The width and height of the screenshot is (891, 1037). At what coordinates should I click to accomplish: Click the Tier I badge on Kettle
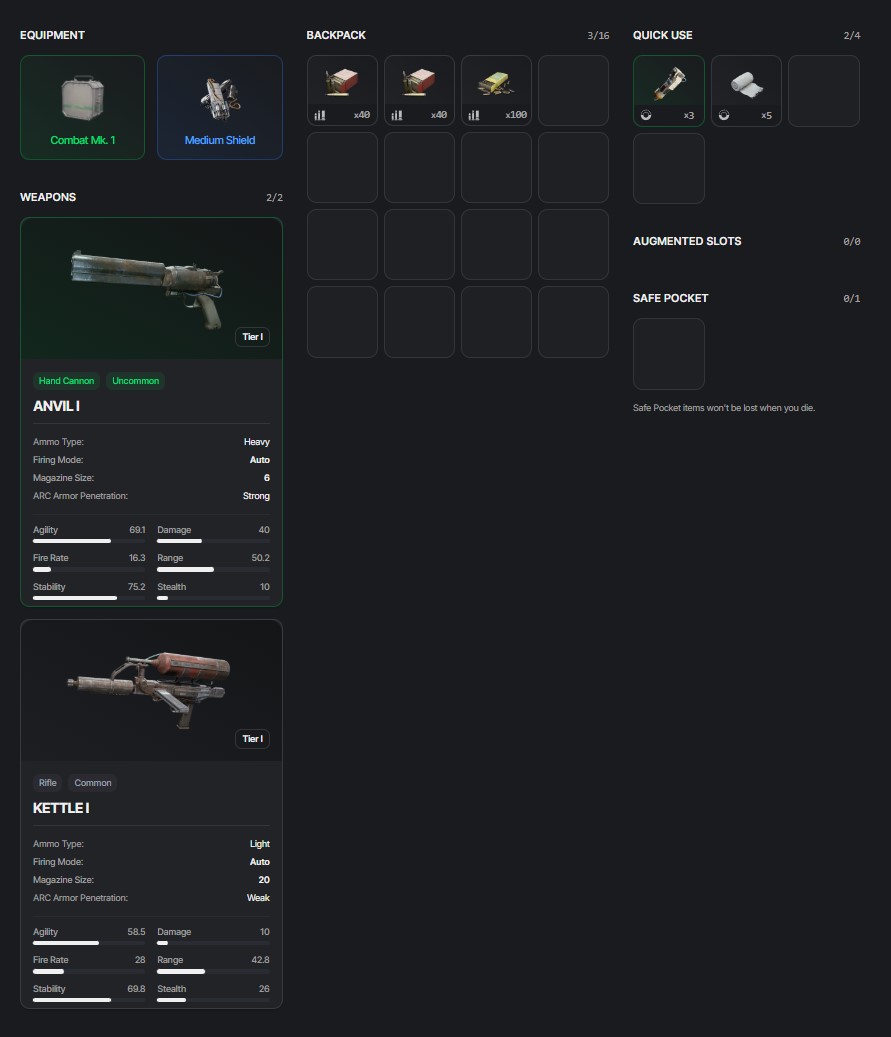[x=253, y=739]
